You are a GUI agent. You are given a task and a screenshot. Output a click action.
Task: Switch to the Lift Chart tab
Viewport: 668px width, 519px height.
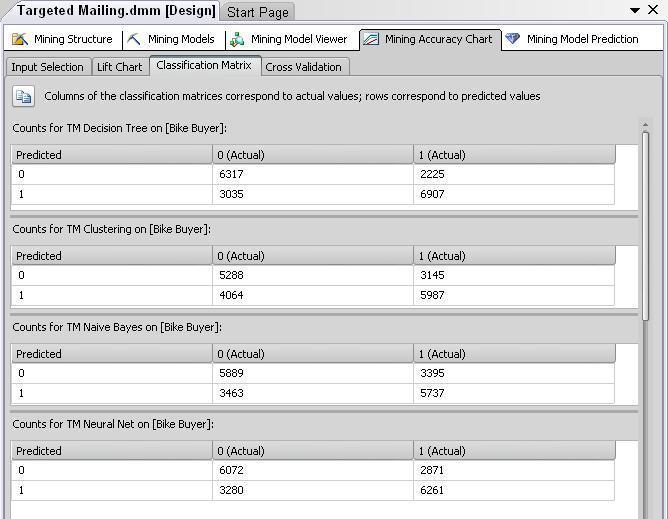click(x=120, y=67)
